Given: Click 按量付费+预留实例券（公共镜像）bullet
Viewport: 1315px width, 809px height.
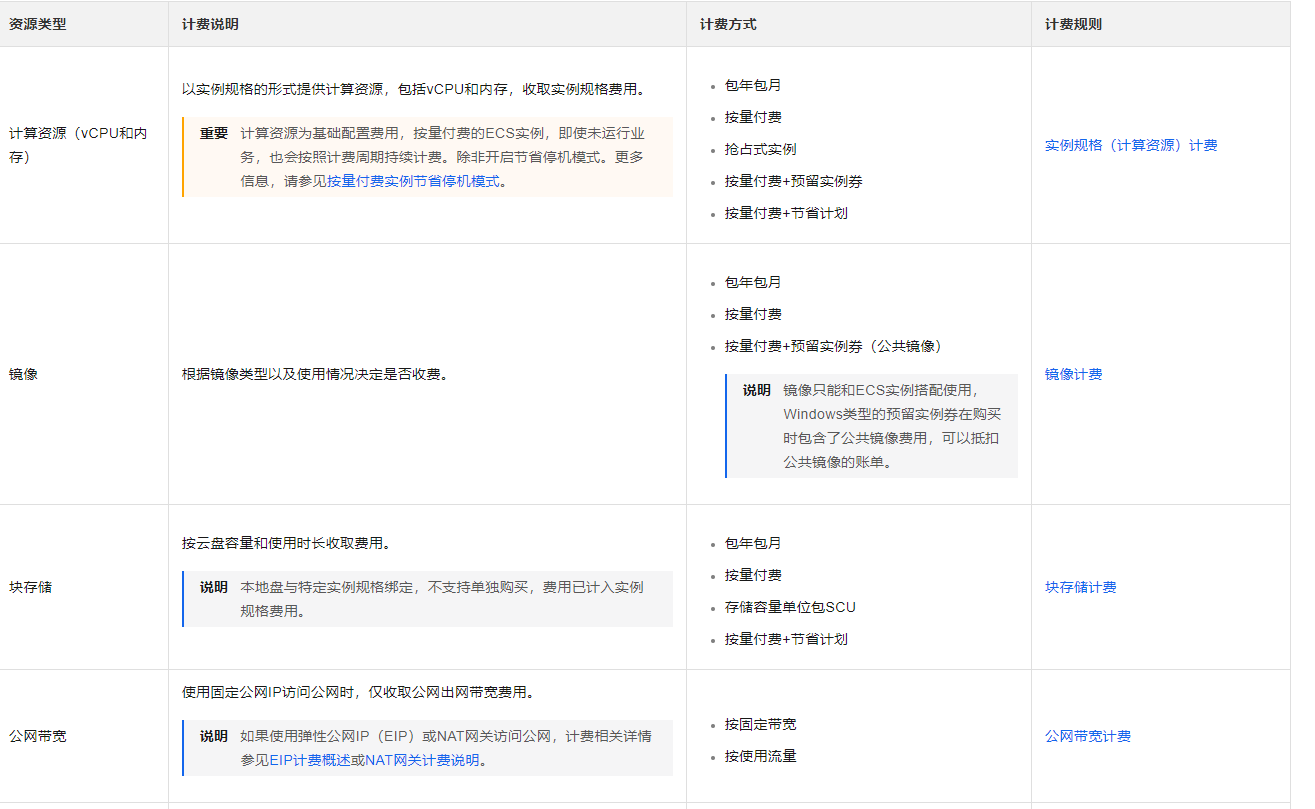Looking at the screenshot, I should click(x=833, y=346).
